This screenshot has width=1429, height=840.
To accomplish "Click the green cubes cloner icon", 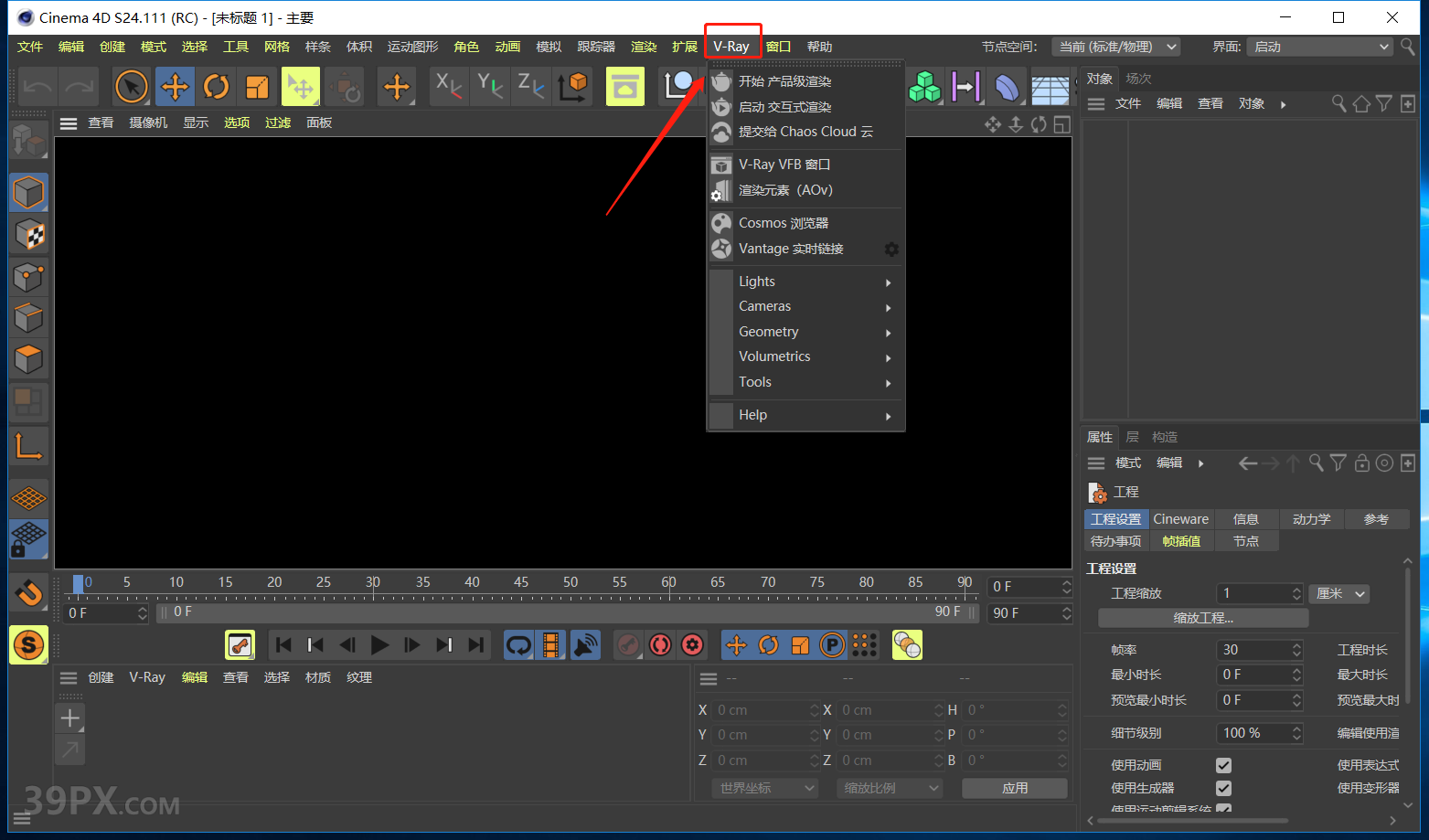I will pyautogui.click(x=925, y=87).
